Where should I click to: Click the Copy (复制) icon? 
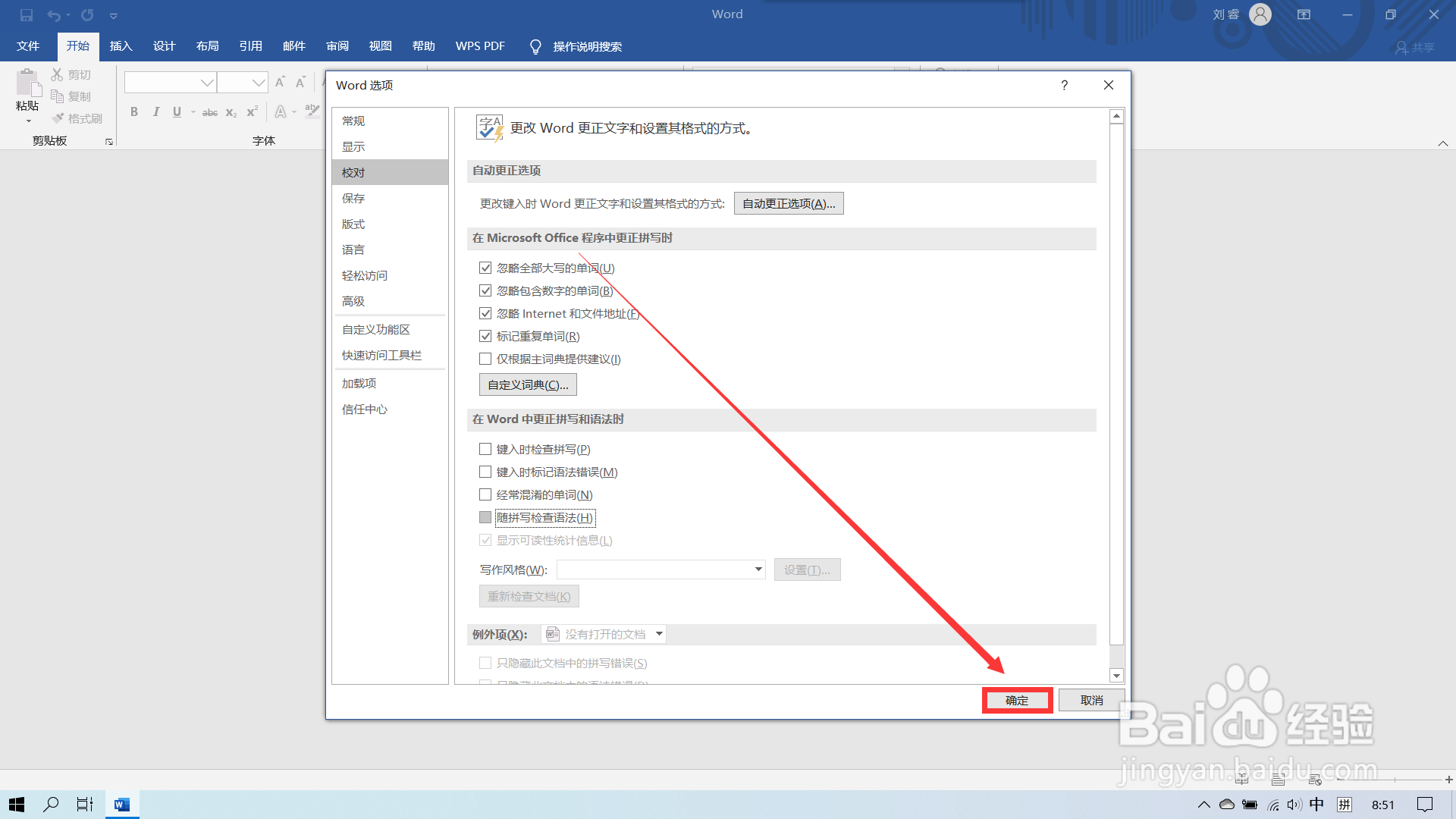pyautogui.click(x=57, y=96)
